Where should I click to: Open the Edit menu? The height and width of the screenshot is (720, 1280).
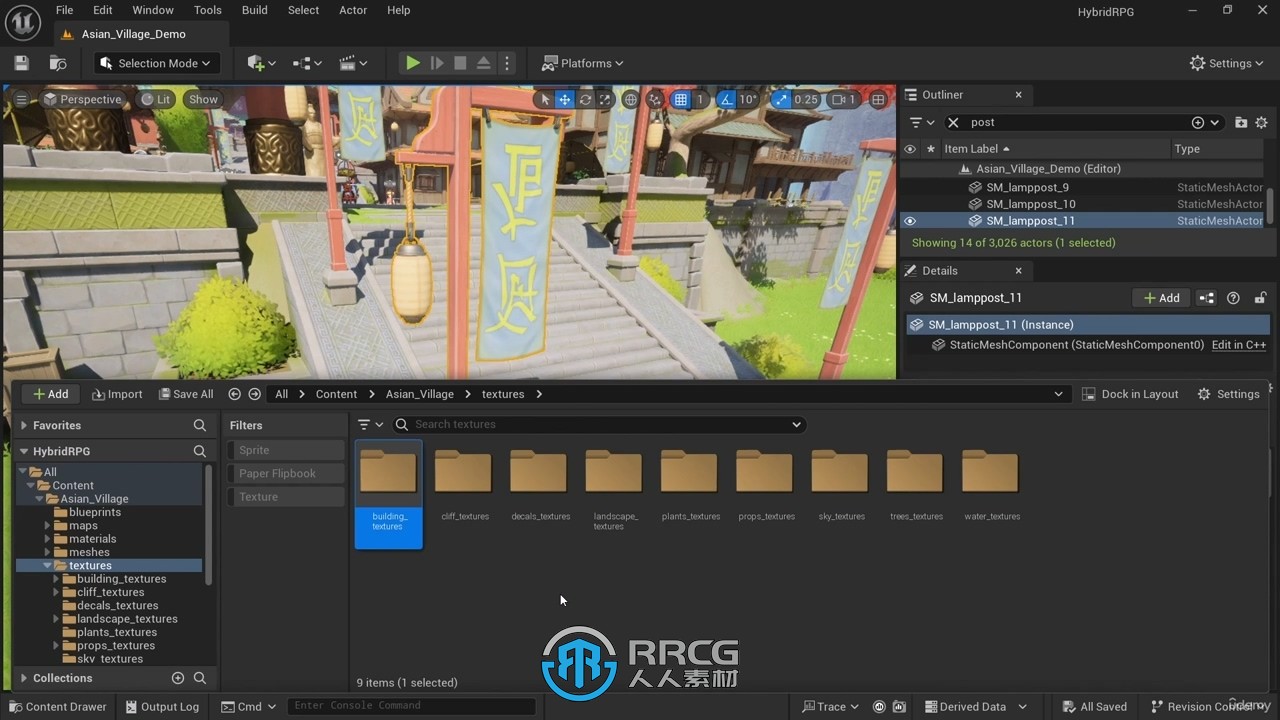pyautogui.click(x=103, y=10)
